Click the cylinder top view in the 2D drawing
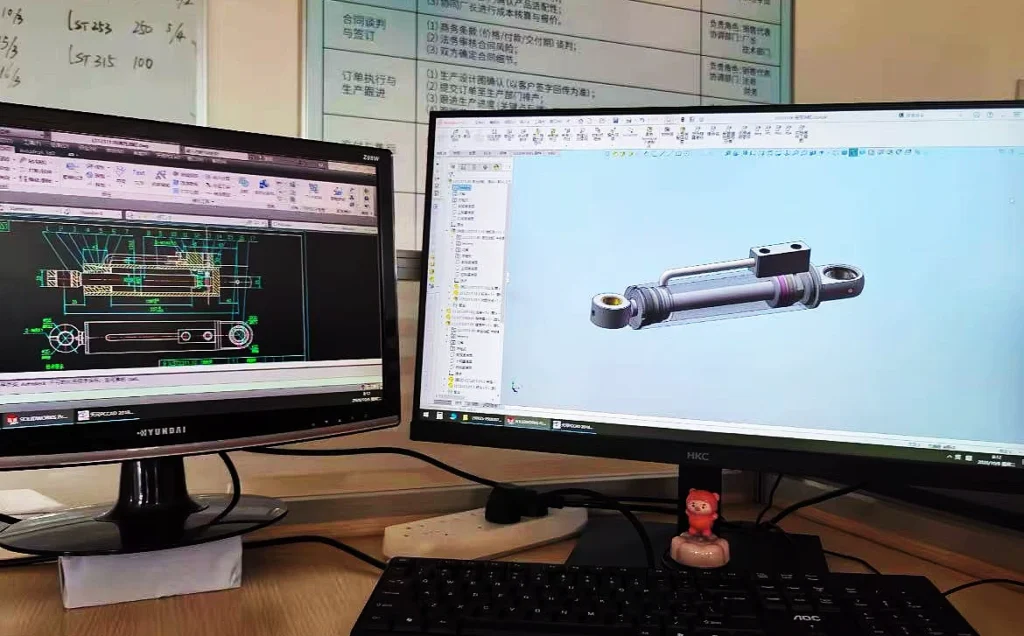Screen dimensions: 1024x636 pos(150,337)
